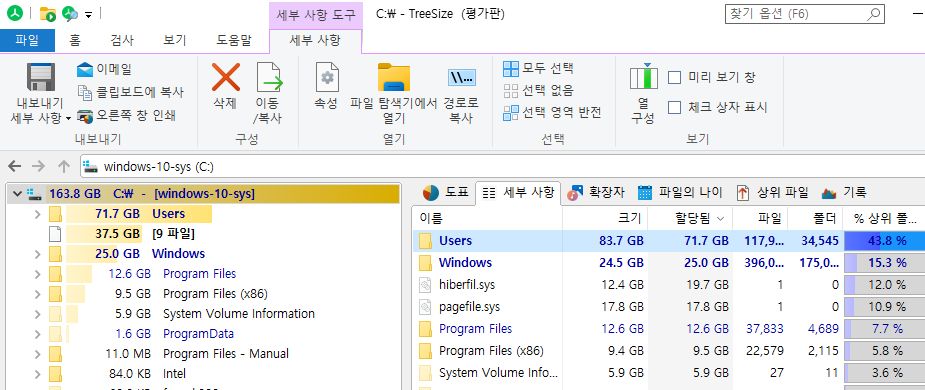Click the 15.3 % bar for Windows
This screenshot has width=925, height=390.
click(885, 263)
